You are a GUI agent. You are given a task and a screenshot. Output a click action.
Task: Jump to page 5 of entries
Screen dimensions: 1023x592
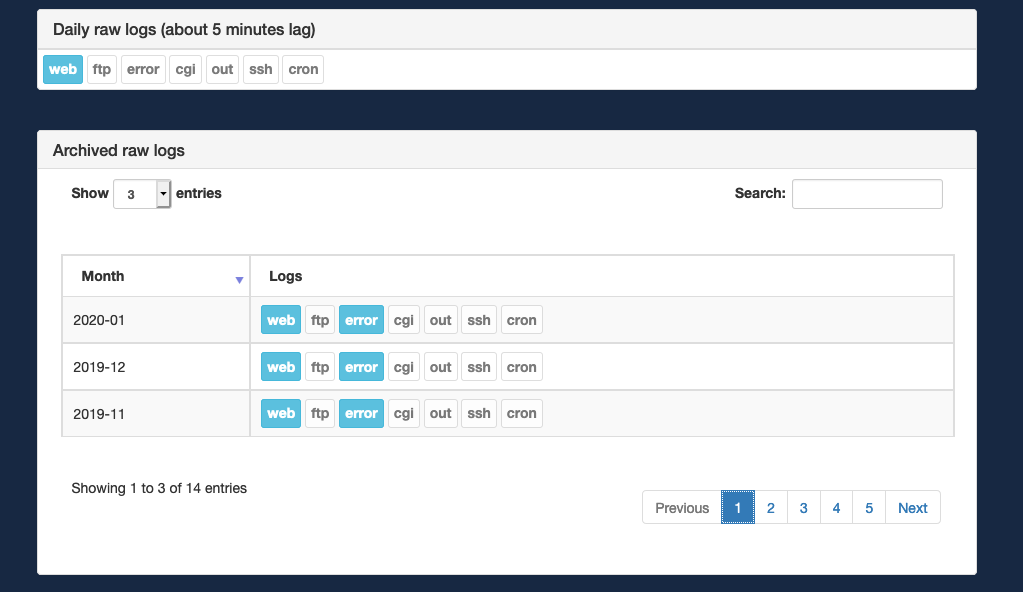pos(868,507)
